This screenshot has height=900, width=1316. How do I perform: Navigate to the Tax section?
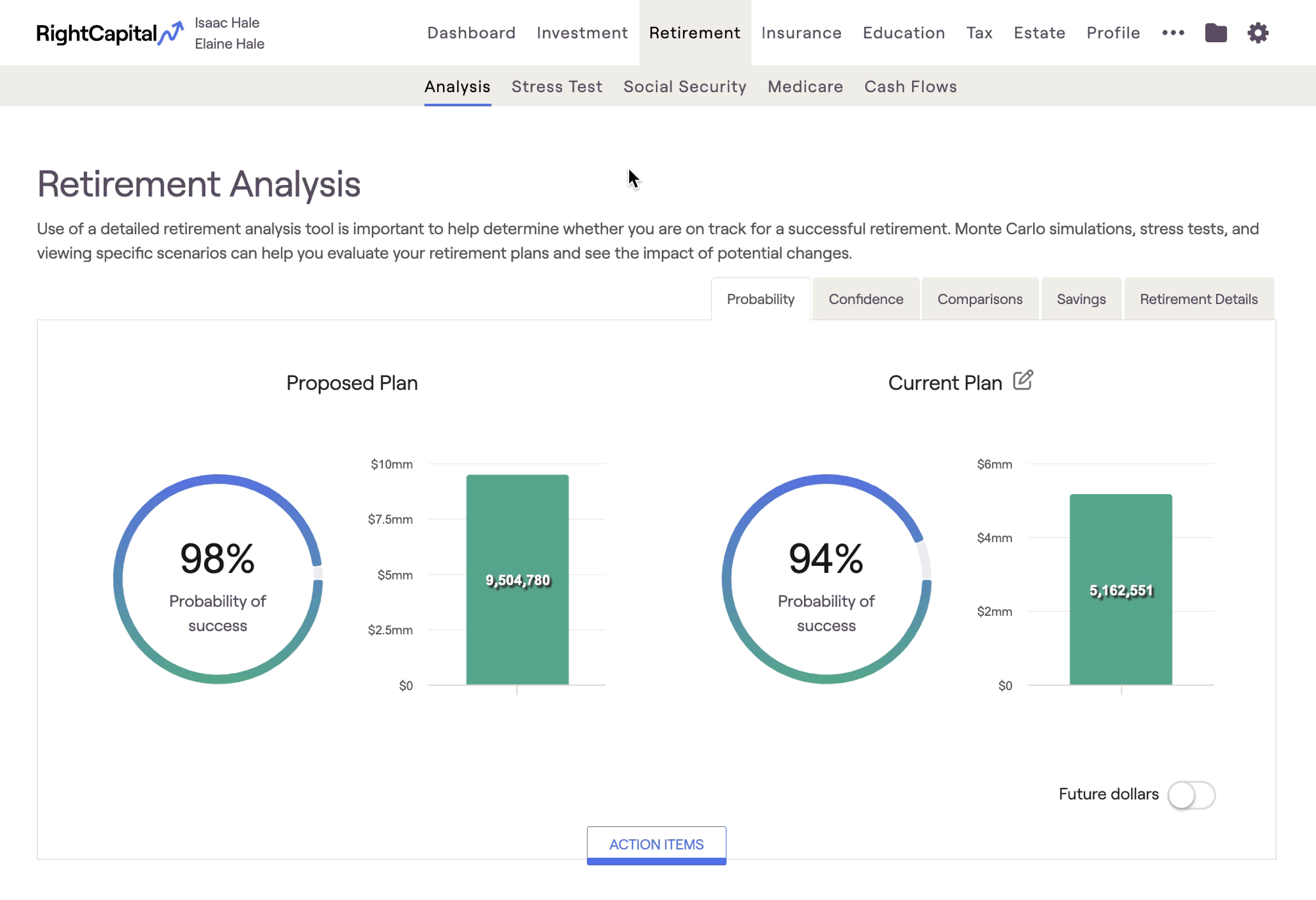(980, 32)
